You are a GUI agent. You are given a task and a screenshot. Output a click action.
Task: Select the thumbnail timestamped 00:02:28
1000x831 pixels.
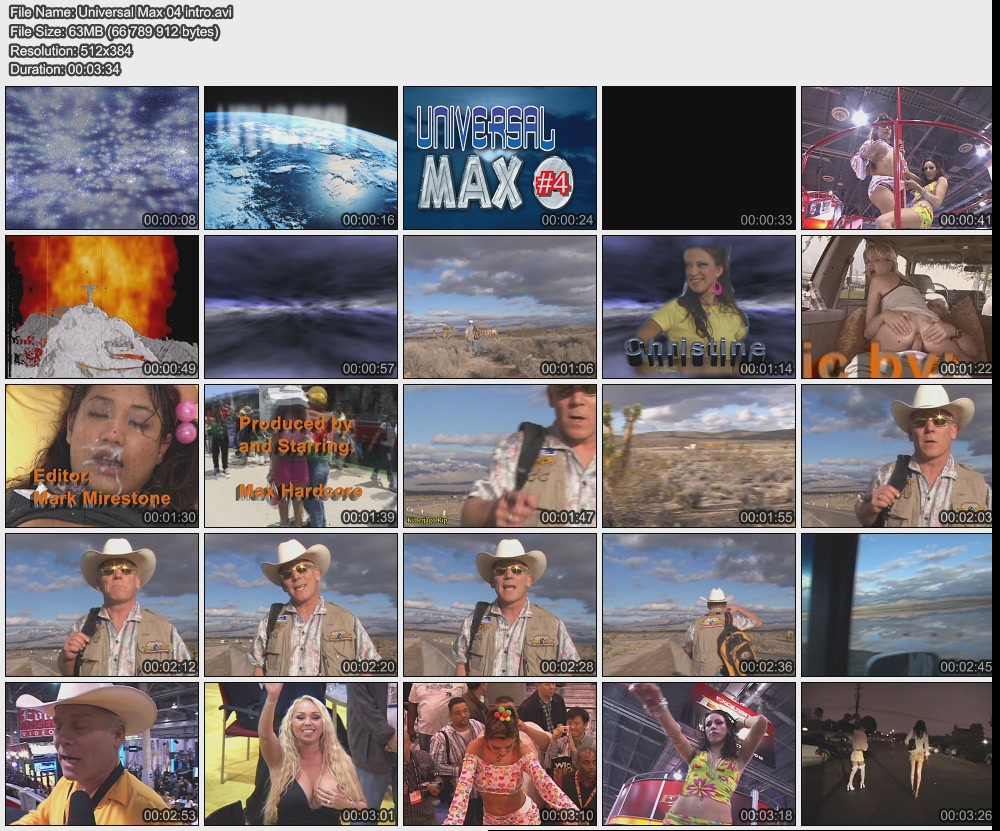499,605
